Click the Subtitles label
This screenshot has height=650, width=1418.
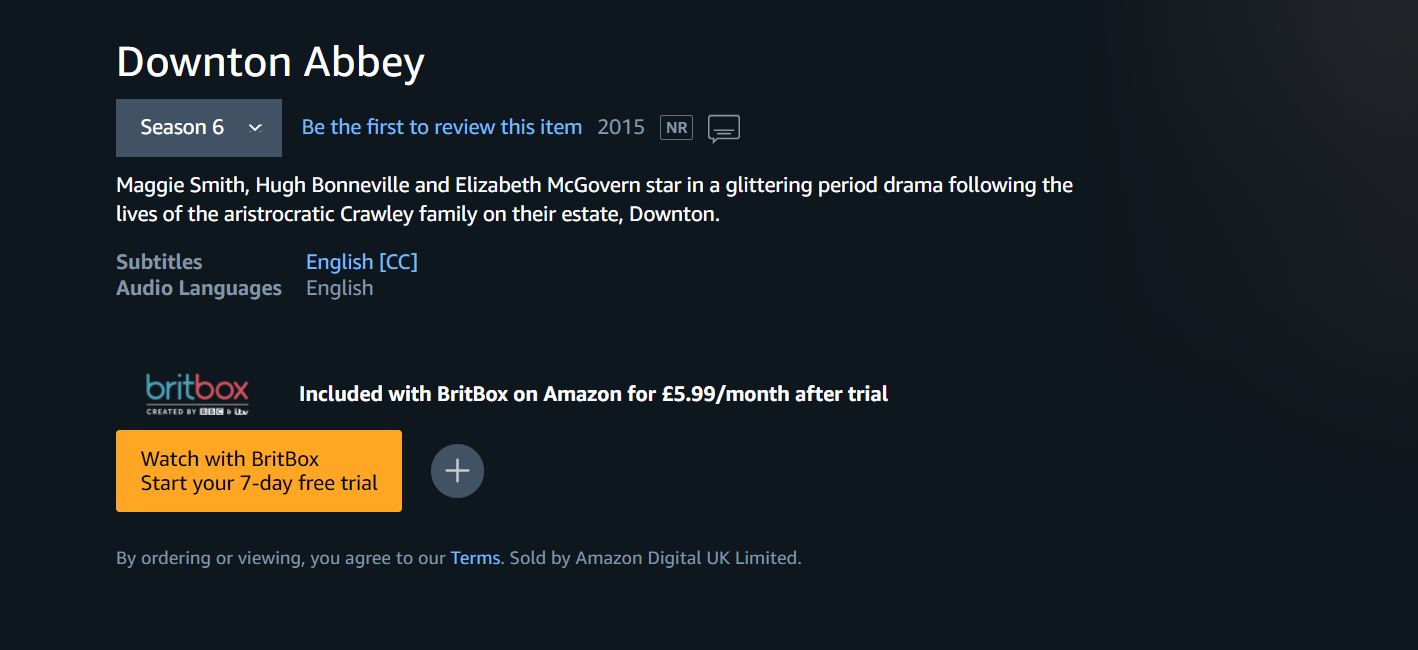coord(159,262)
